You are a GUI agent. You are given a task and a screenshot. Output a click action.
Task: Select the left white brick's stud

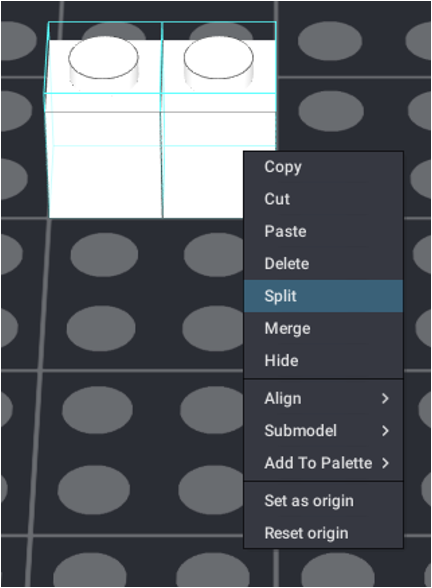(x=104, y=61)
